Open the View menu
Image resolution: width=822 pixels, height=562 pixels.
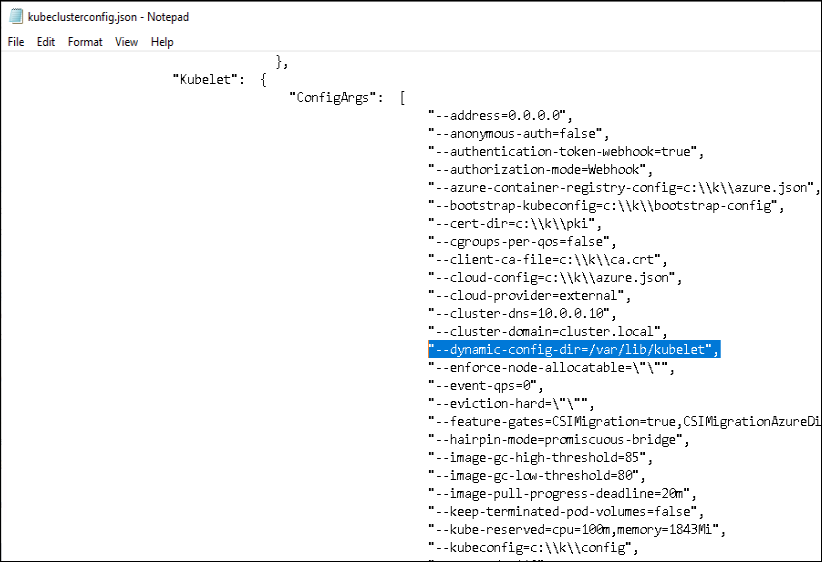[126, 42]
